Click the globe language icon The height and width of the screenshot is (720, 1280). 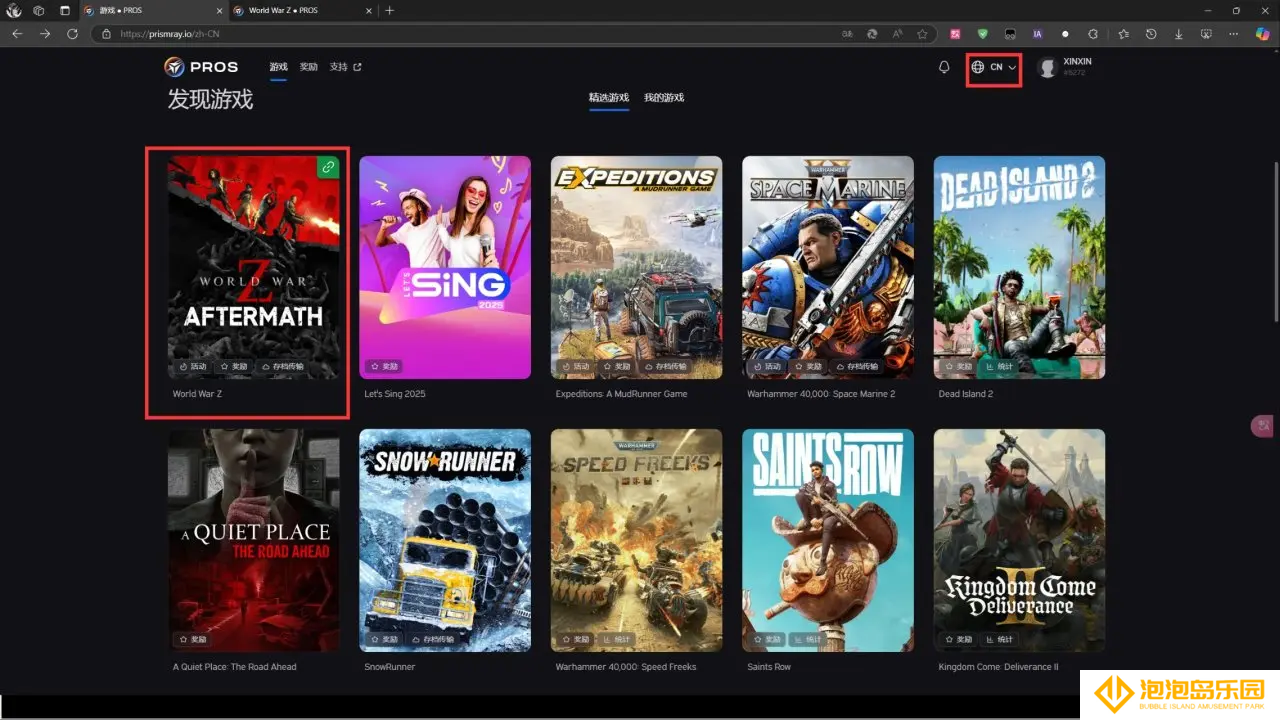tap(978, 67)
